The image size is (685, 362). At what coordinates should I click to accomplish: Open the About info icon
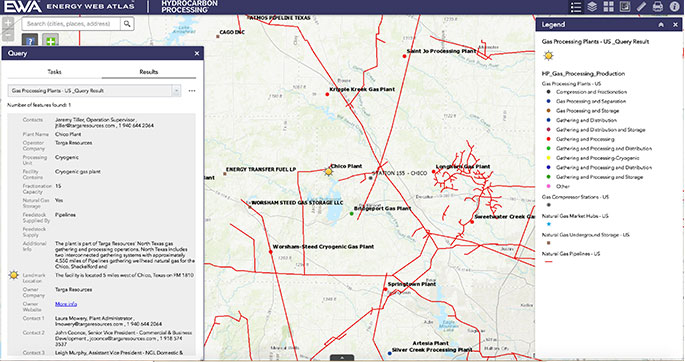pos(675,7)
